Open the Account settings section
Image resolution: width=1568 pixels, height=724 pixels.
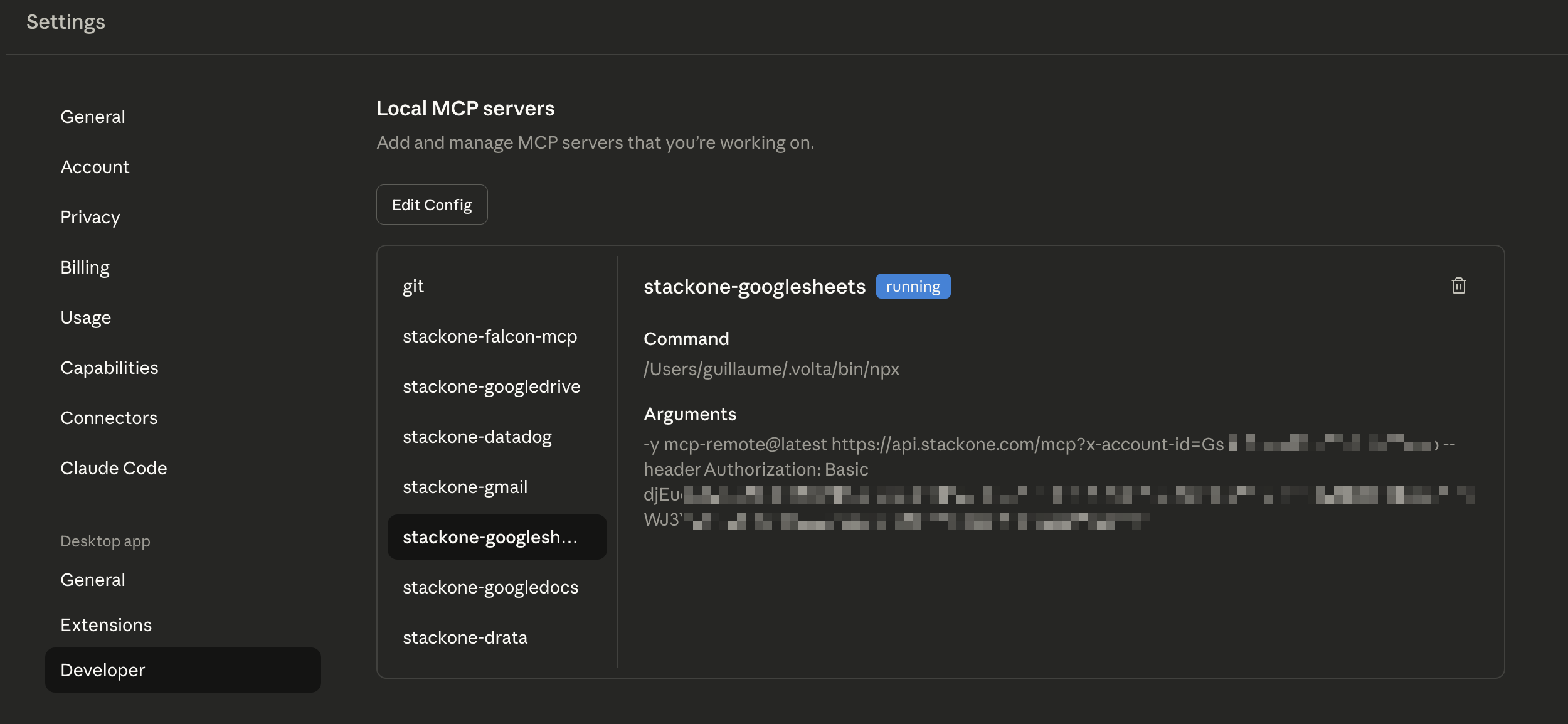95,166
